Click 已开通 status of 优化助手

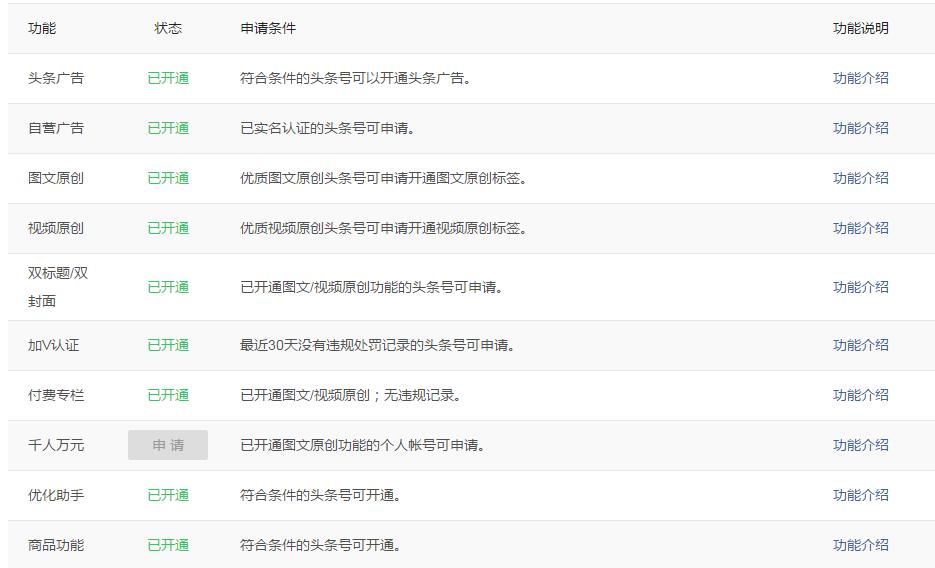[168, 495]
